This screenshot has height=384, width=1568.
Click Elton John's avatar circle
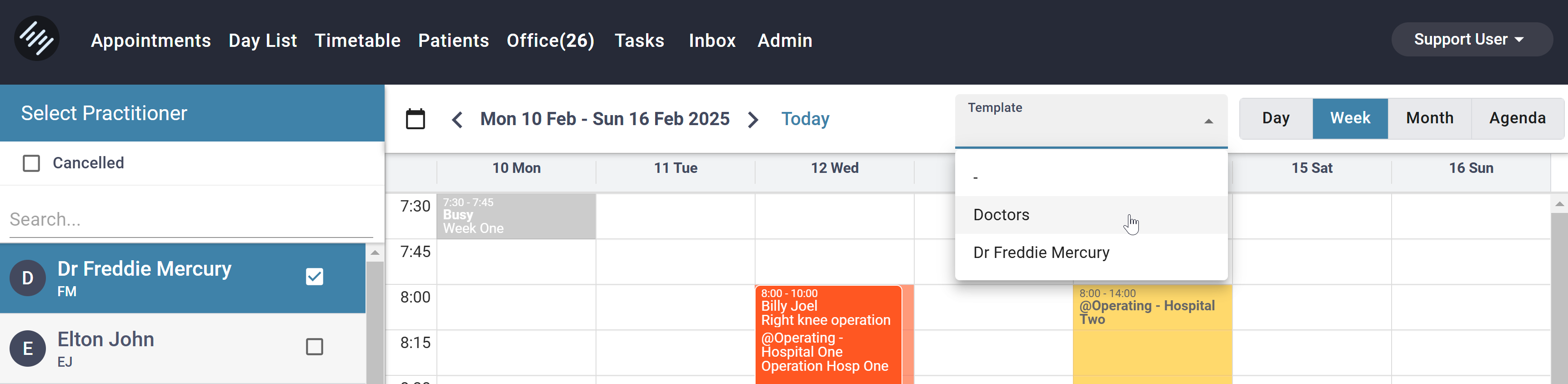tap(27, 348)
